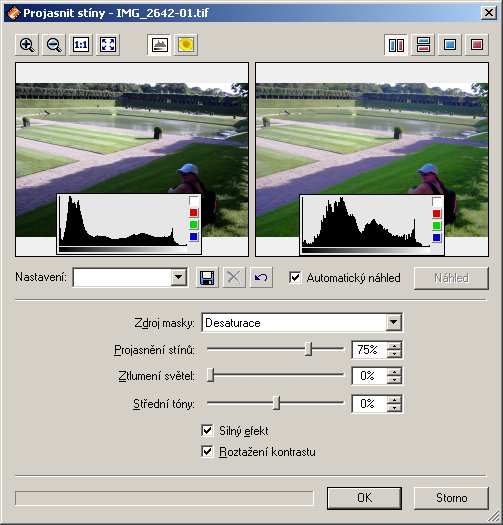Screen dimensions: 503x525
Task: Uncheck Automatický náhled checkbox
Action: [295, 278]
